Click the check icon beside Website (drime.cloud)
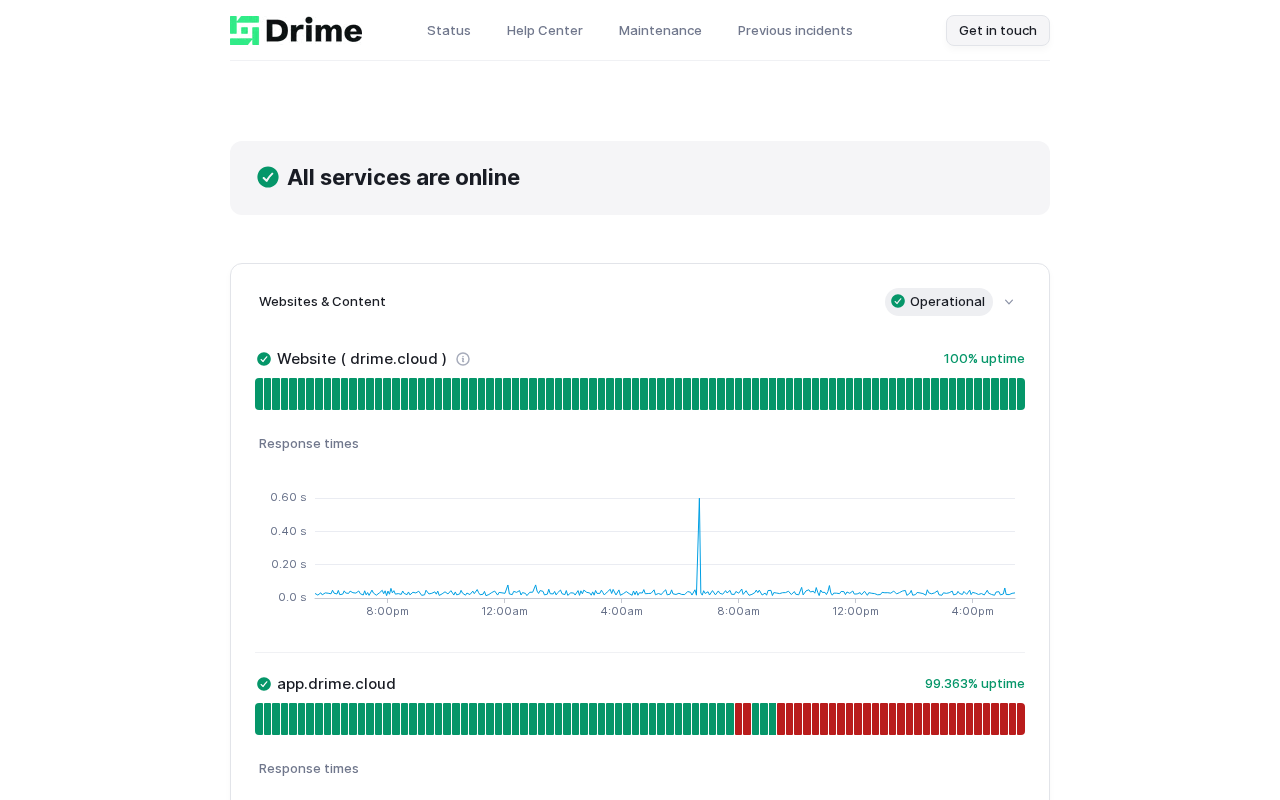1280x800 pixels. pos(264,359)
